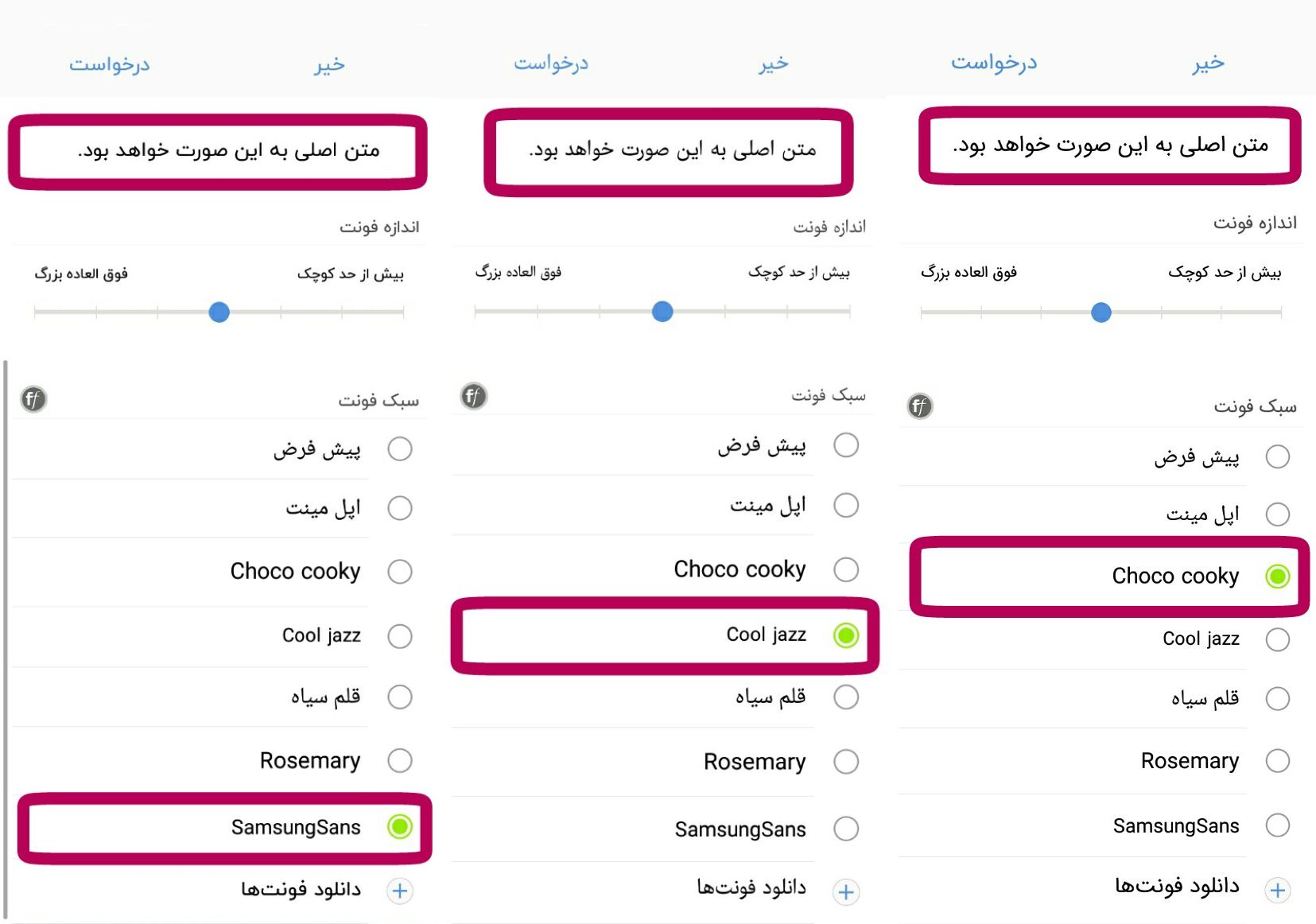
Task: Click the selected green Cool jazz radio button
Action: (846, 635)
